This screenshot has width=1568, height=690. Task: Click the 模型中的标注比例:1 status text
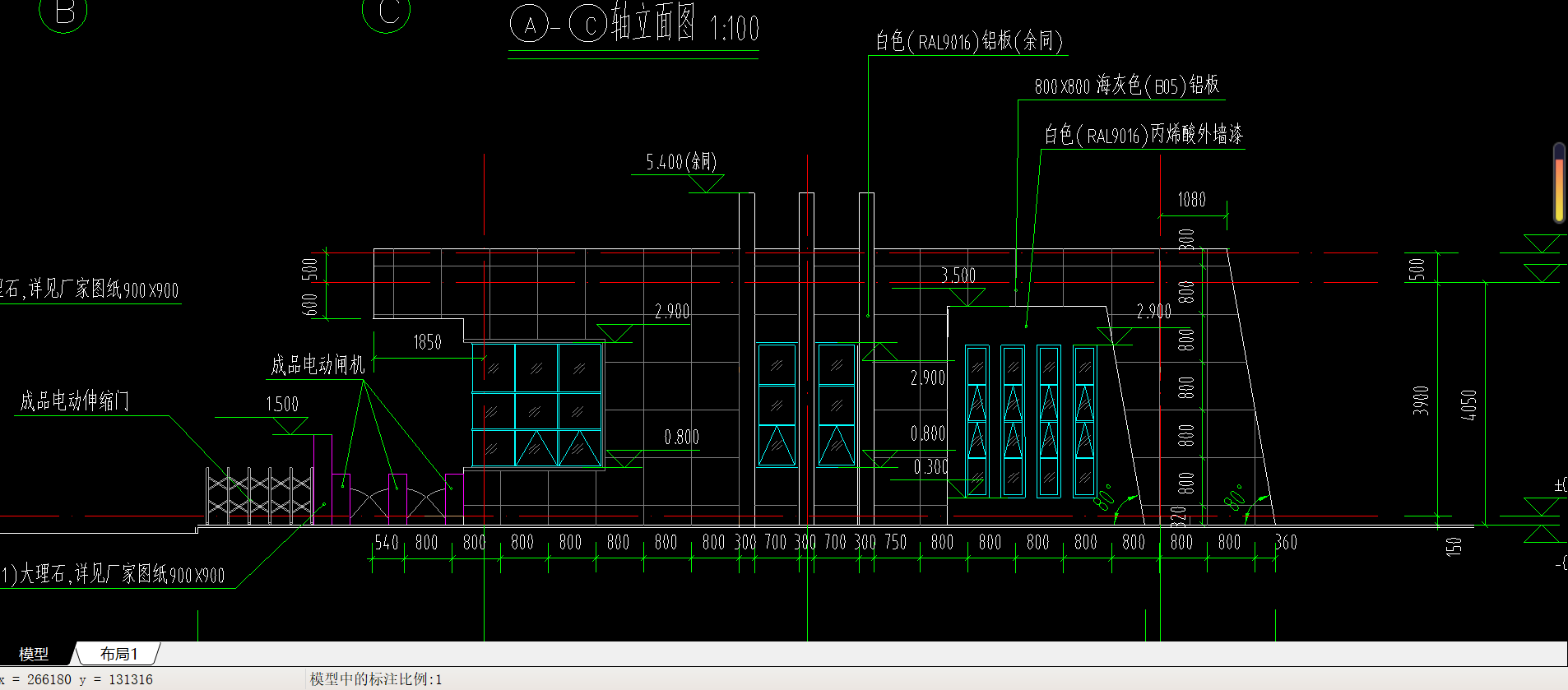pyautogui.click(x=376, y=679)
